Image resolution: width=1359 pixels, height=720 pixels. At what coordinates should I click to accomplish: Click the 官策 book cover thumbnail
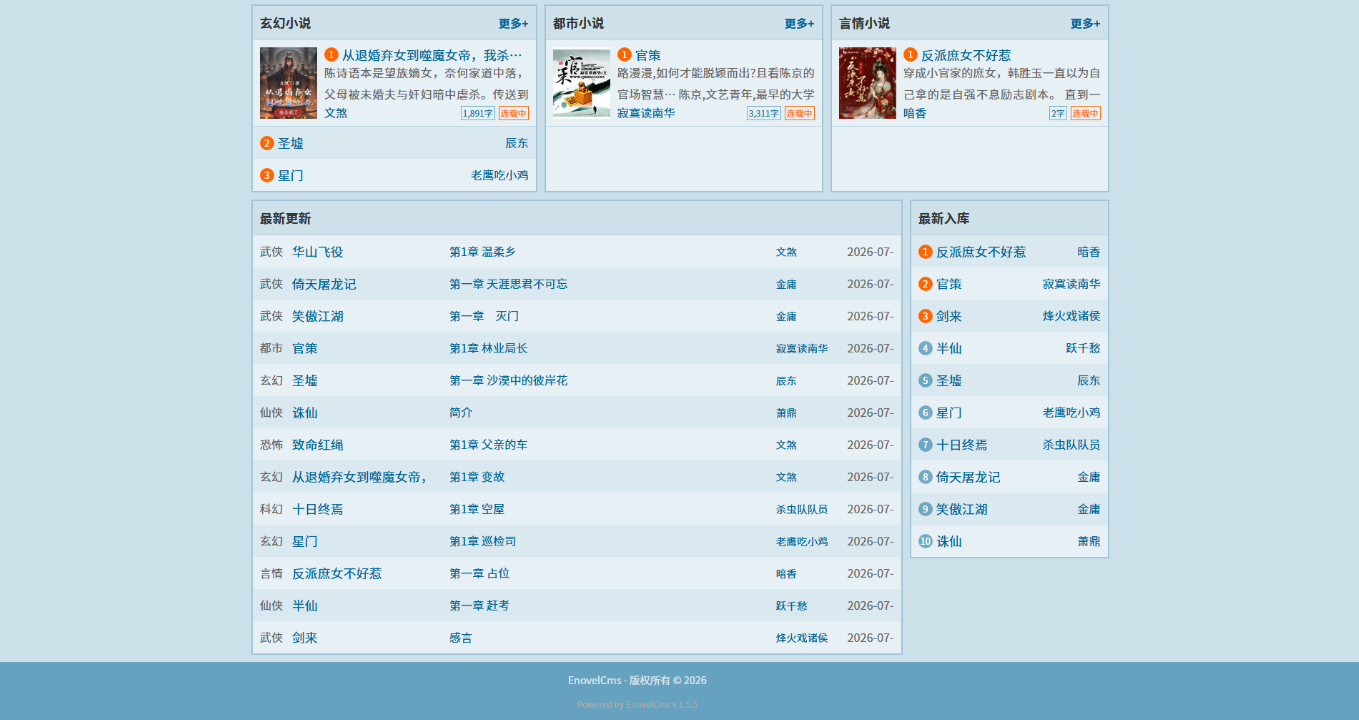(581, 83)
